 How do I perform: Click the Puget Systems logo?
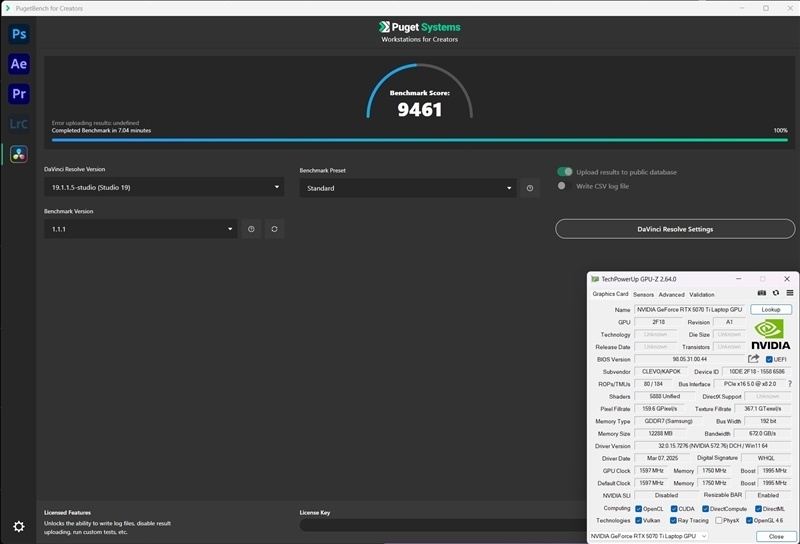click(419, 27)
